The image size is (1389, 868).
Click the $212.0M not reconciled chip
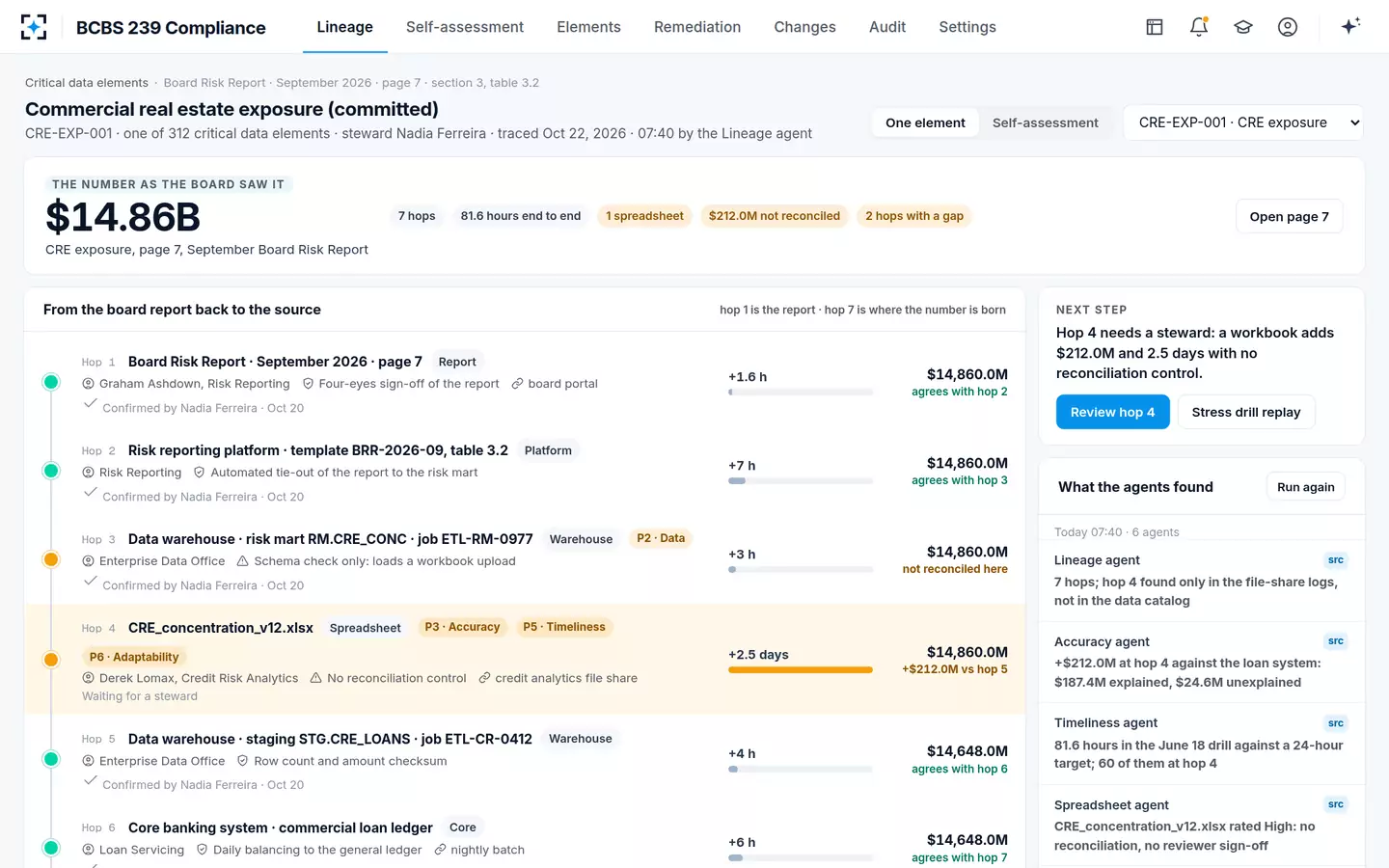pyautogui.click(x=775, y=216)
